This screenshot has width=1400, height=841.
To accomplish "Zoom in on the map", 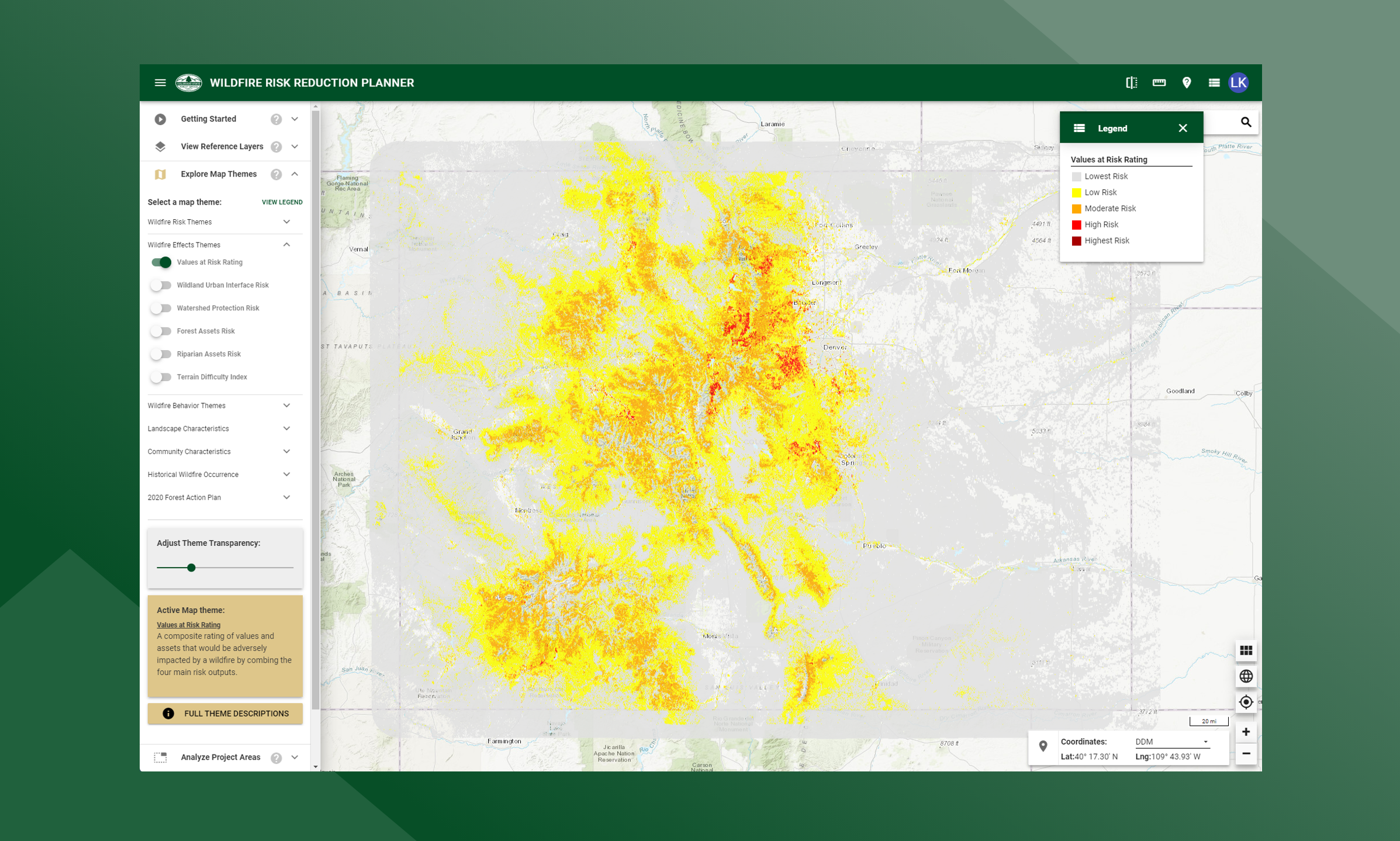I will click(1246, 732).
